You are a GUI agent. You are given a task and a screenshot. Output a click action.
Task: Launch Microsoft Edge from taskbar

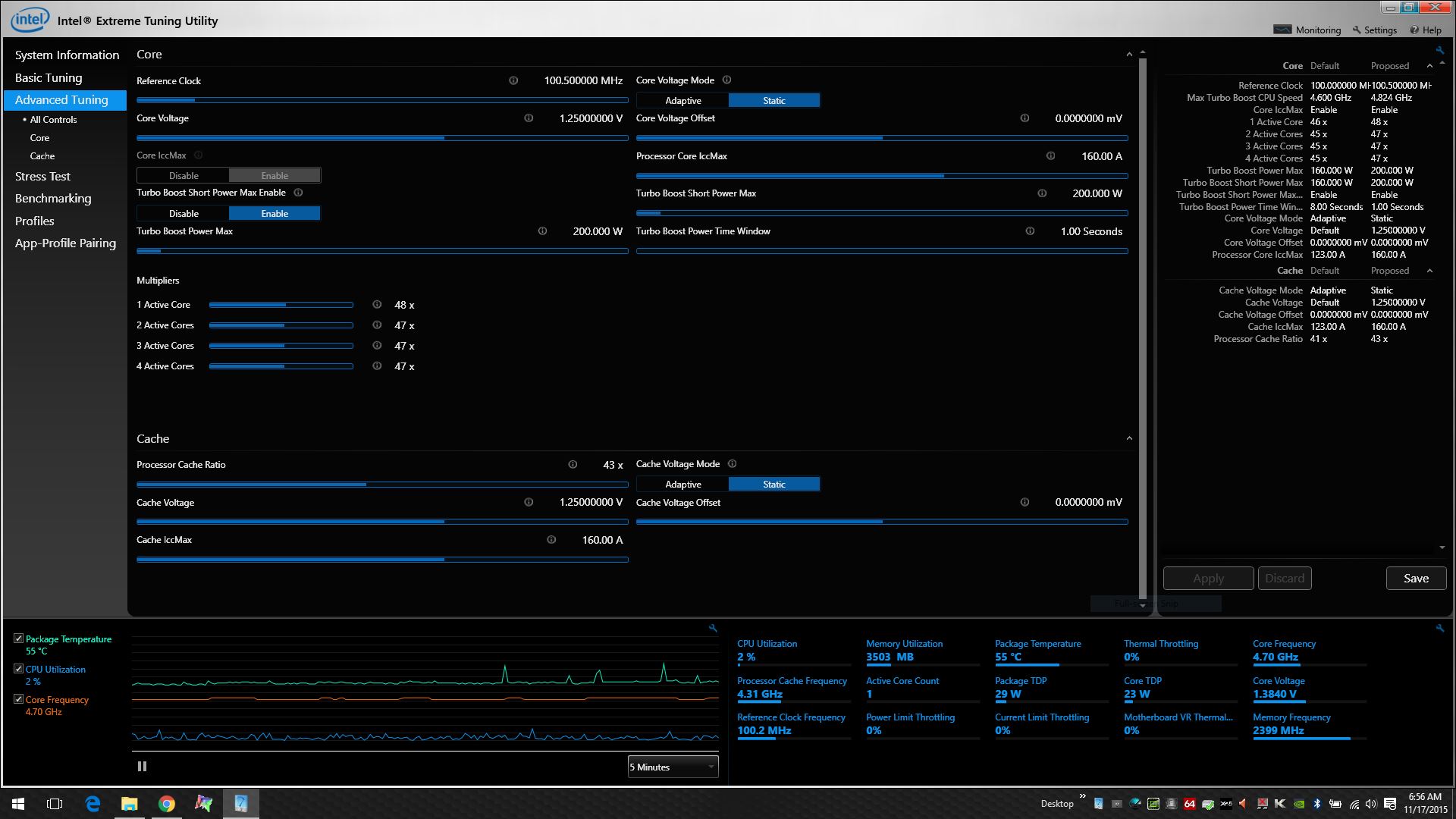pos(93,804)
